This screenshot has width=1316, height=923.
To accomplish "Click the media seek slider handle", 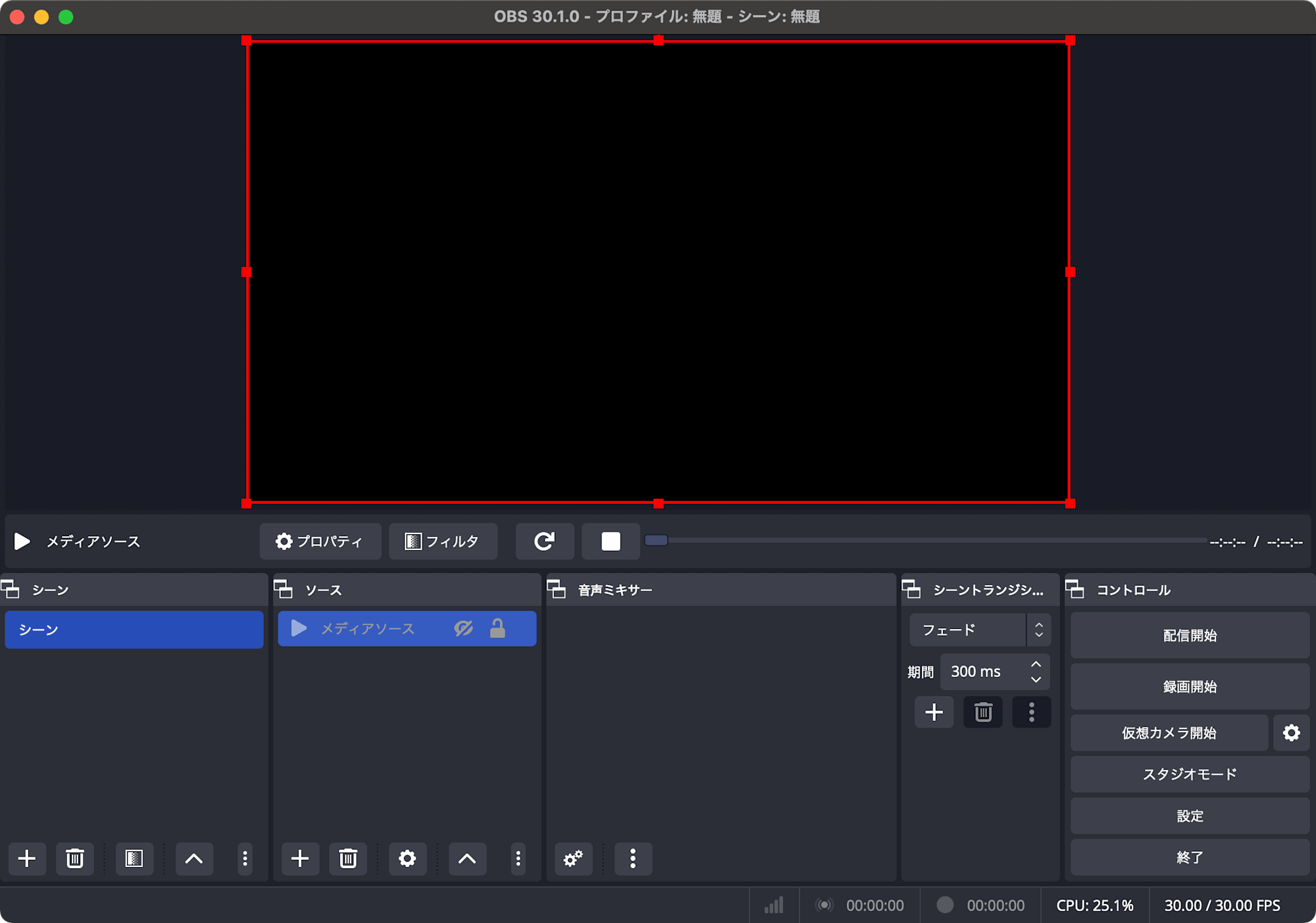I will point(656,541).
